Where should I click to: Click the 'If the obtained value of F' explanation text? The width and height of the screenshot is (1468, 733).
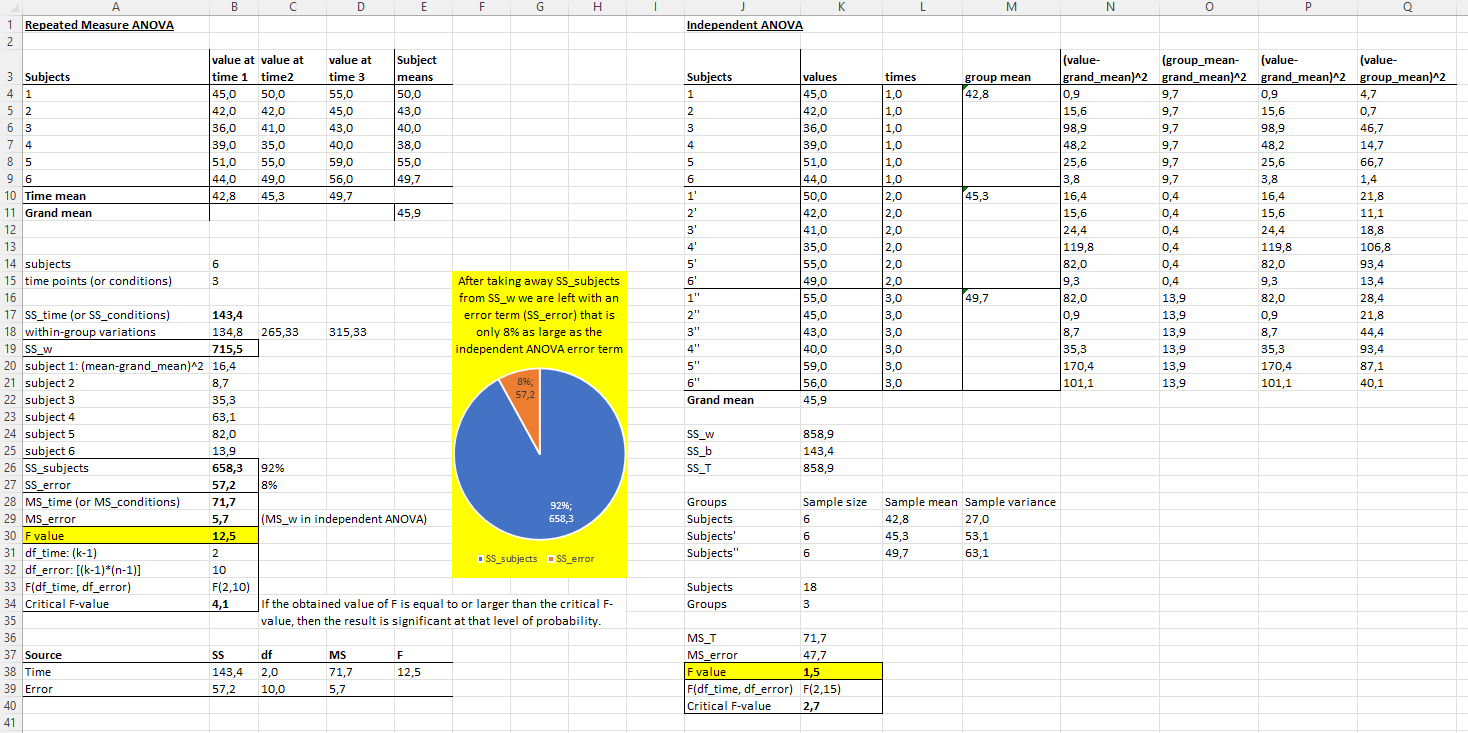(436, 612)
